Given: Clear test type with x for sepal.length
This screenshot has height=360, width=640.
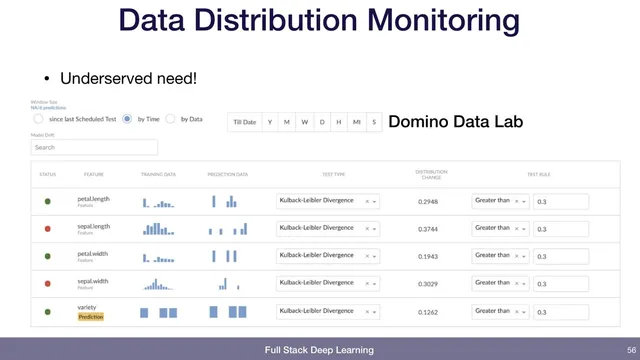Looking at the screenshot, I should pos(367,229).
